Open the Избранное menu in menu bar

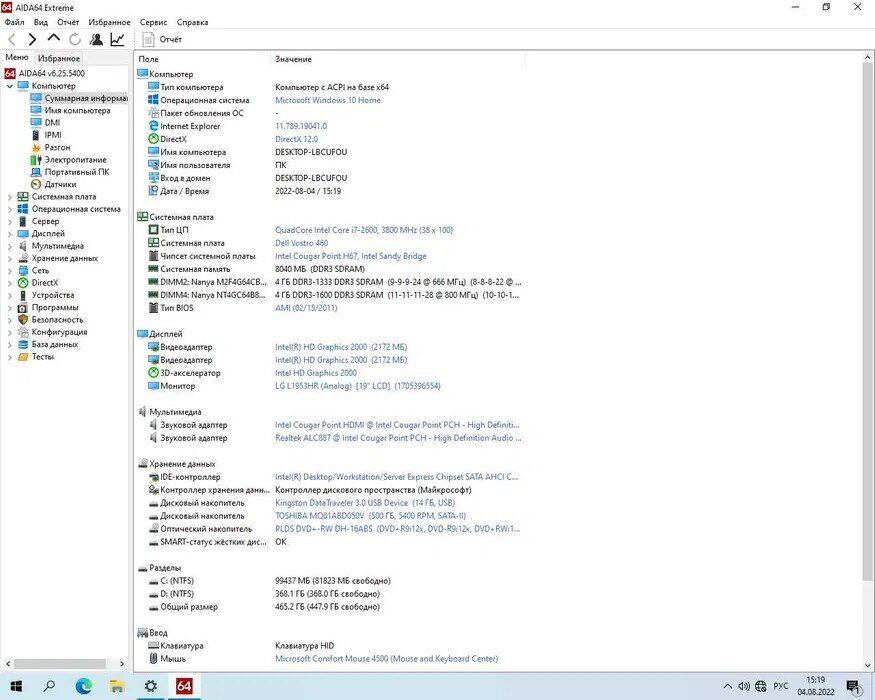(x=109, y=22)
